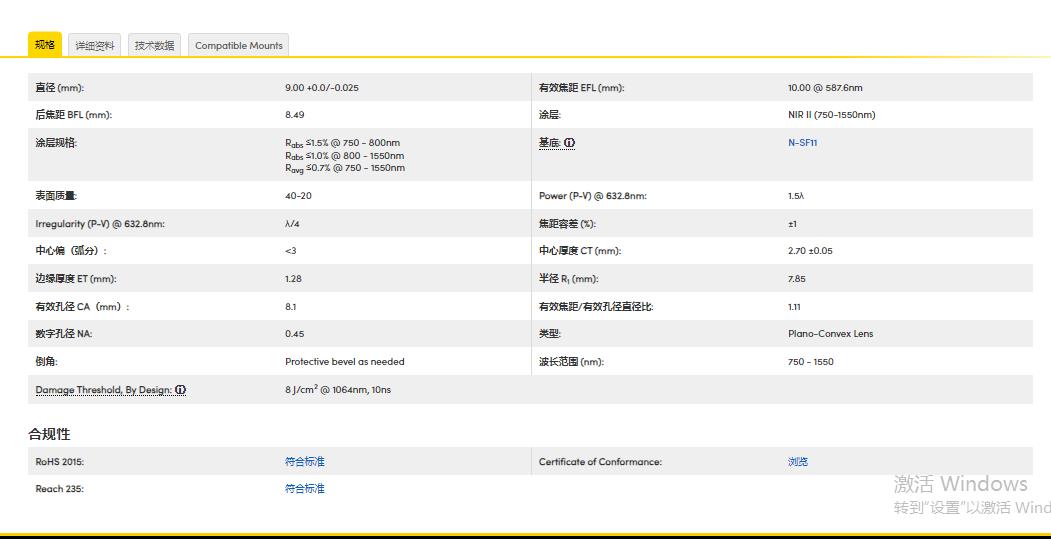The height and width of the screenshot is (539, 1051).
Task: Click the underlined 基底 label
Action: pyautogui.click(x=549, y=143)
